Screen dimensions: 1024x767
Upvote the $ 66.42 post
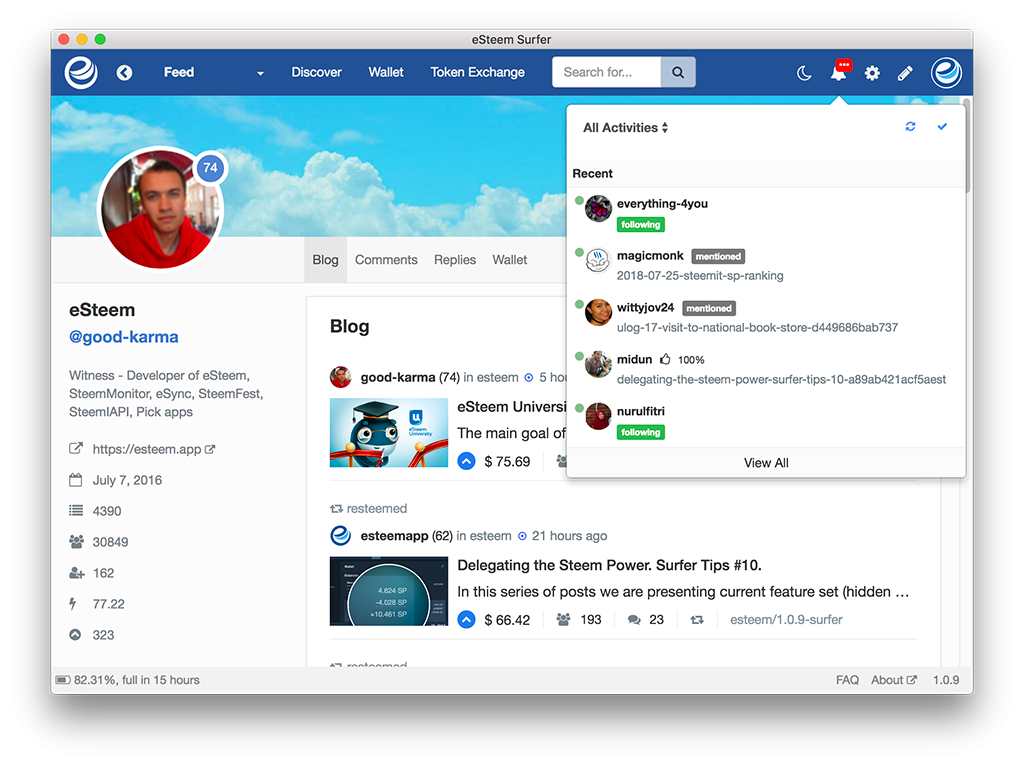(x=466, y=619)
